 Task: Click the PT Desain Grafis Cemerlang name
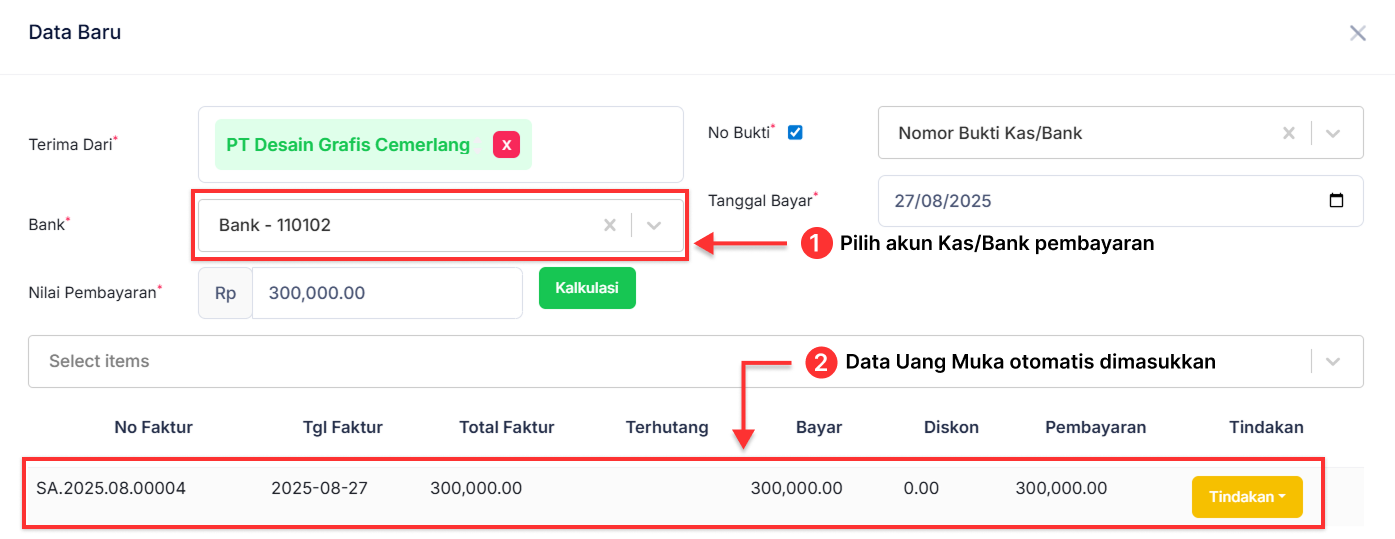(x=348, y=145)
